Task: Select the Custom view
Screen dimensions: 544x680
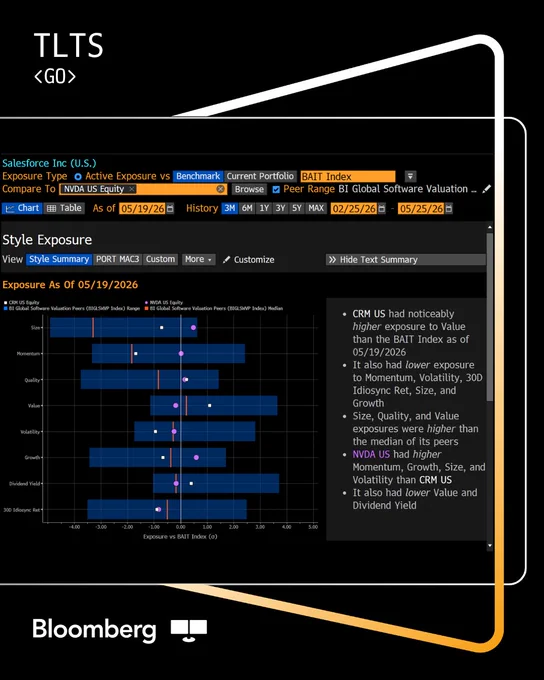Action: click(x=160, y=259)
